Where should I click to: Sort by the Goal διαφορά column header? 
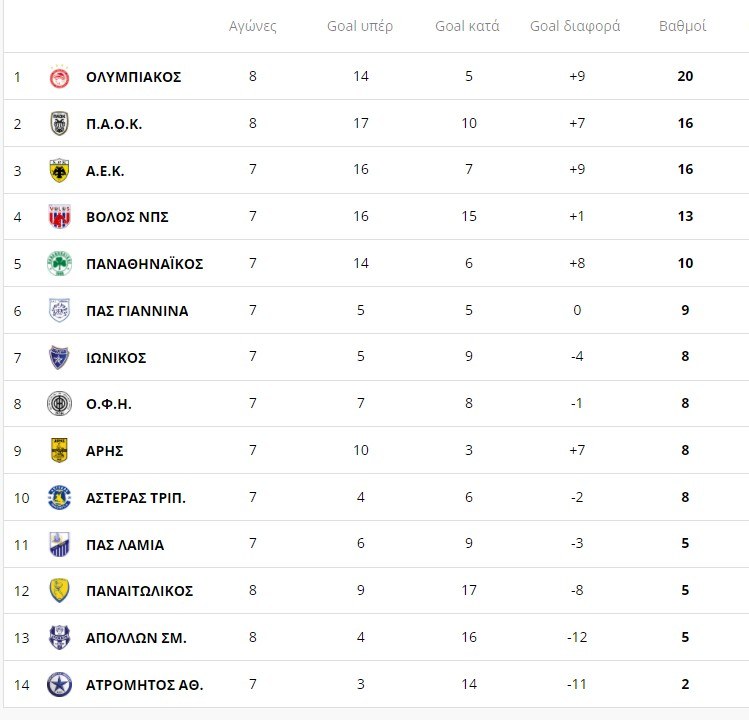pos(575,26)
